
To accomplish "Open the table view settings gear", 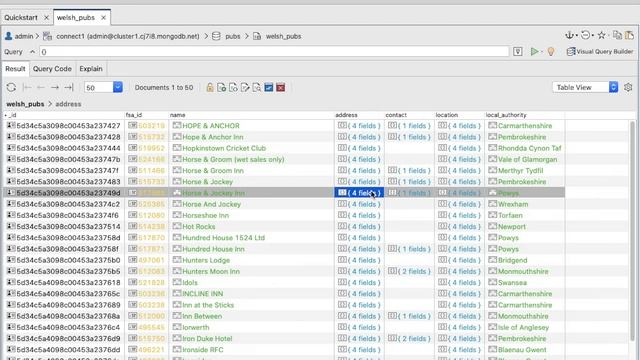I will (x=628, y=87).
